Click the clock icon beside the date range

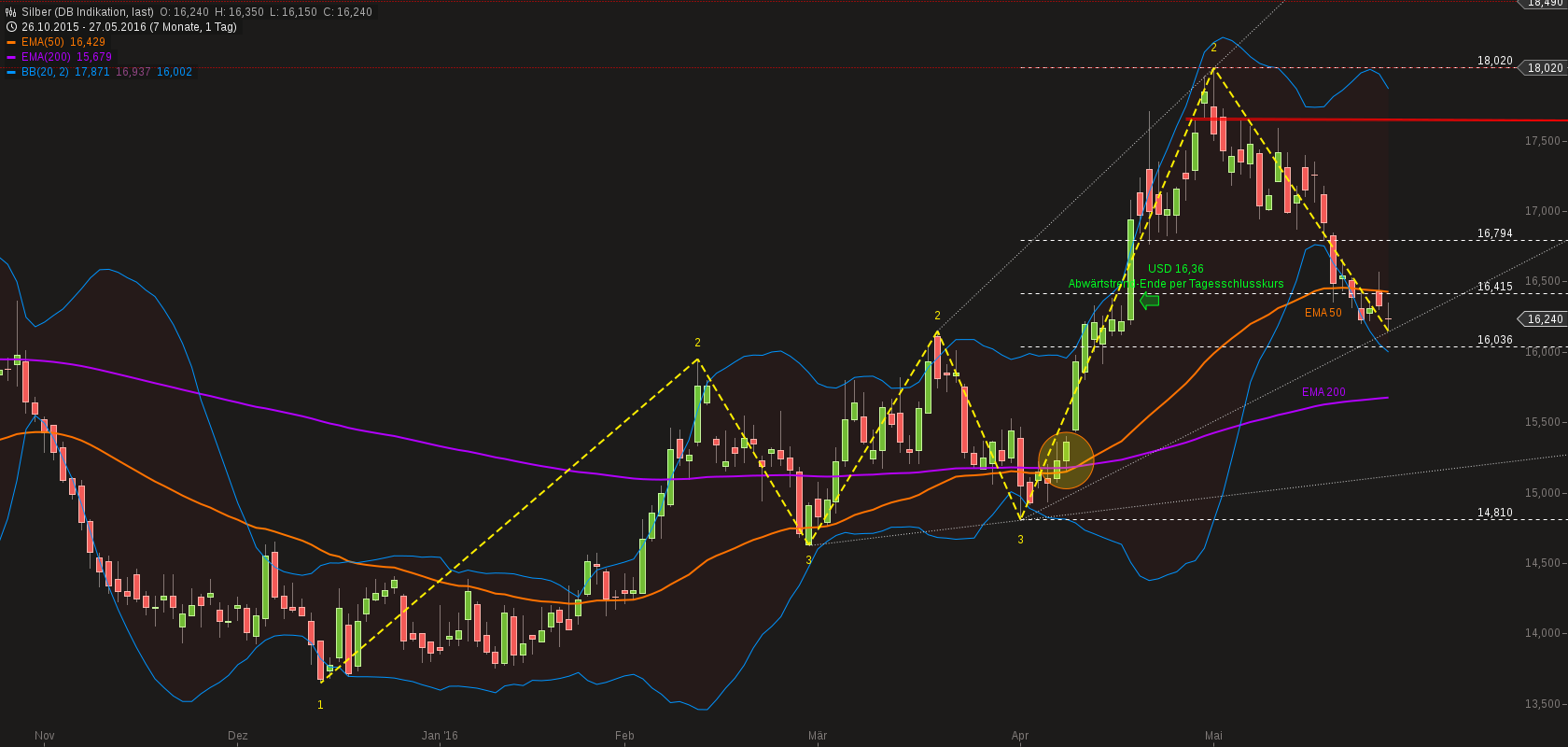11,27
